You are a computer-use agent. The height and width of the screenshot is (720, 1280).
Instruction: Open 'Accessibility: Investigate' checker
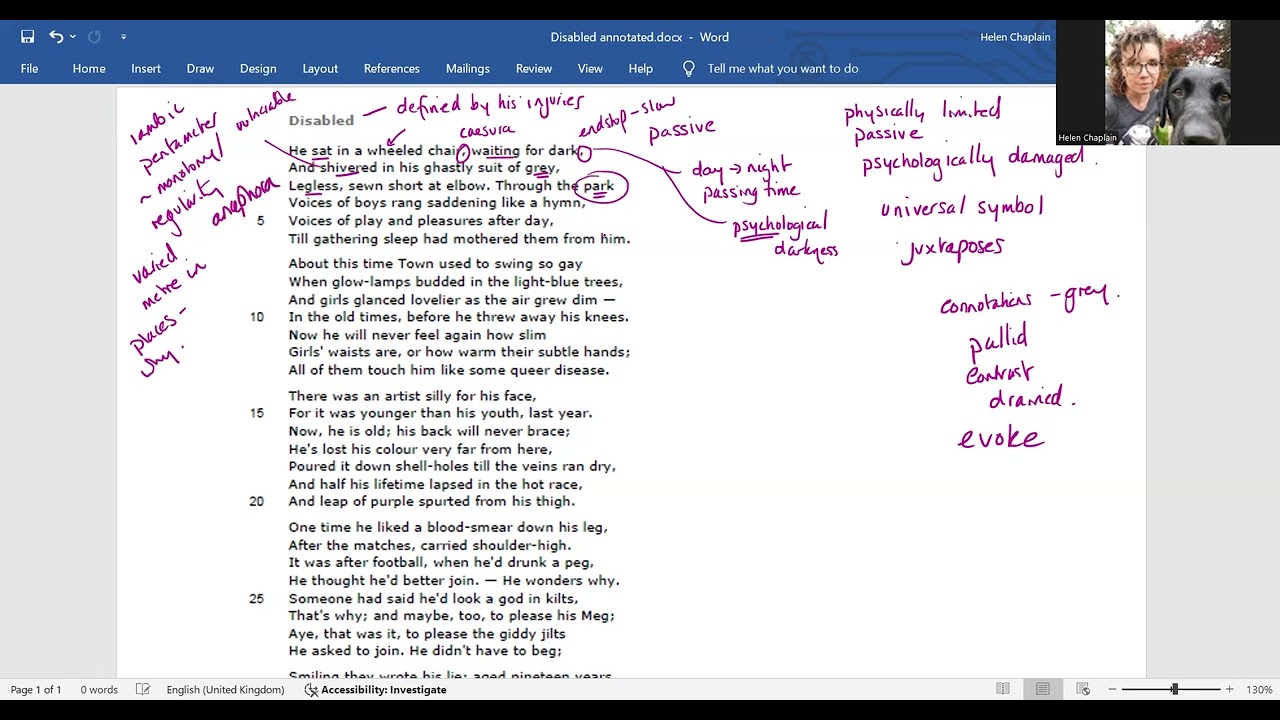click(x=375, y=690)
